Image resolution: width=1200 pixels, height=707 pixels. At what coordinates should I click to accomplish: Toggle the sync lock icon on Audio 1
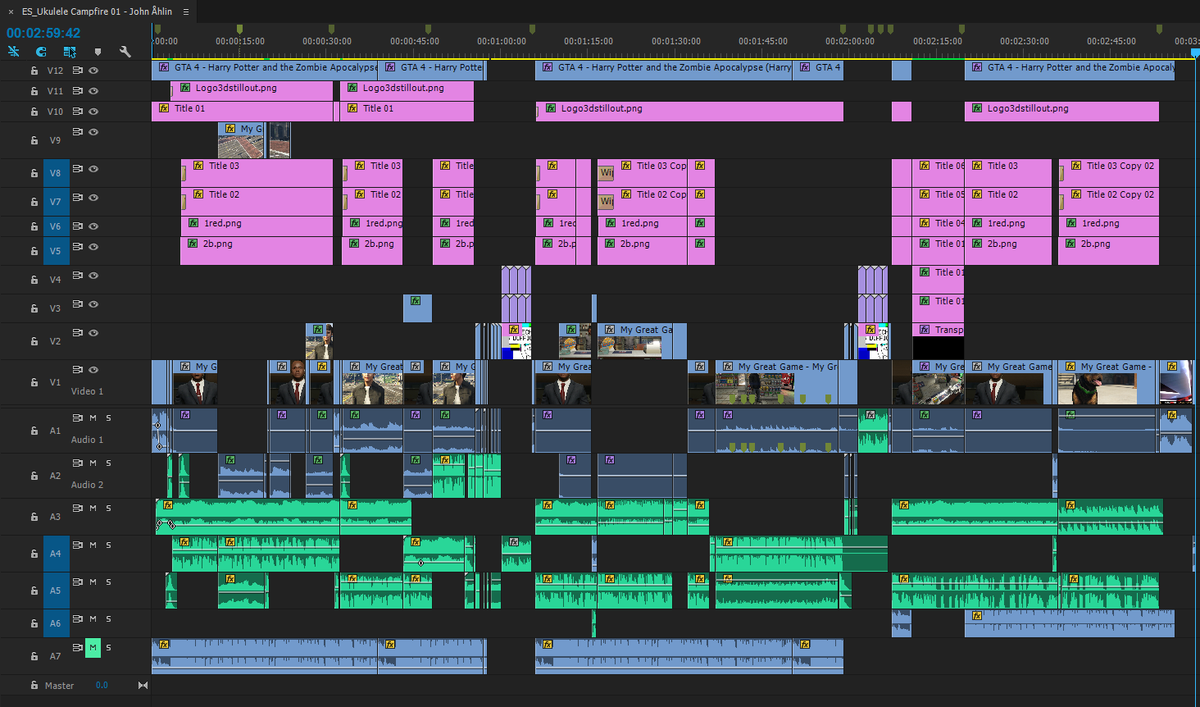click(76, 418)
